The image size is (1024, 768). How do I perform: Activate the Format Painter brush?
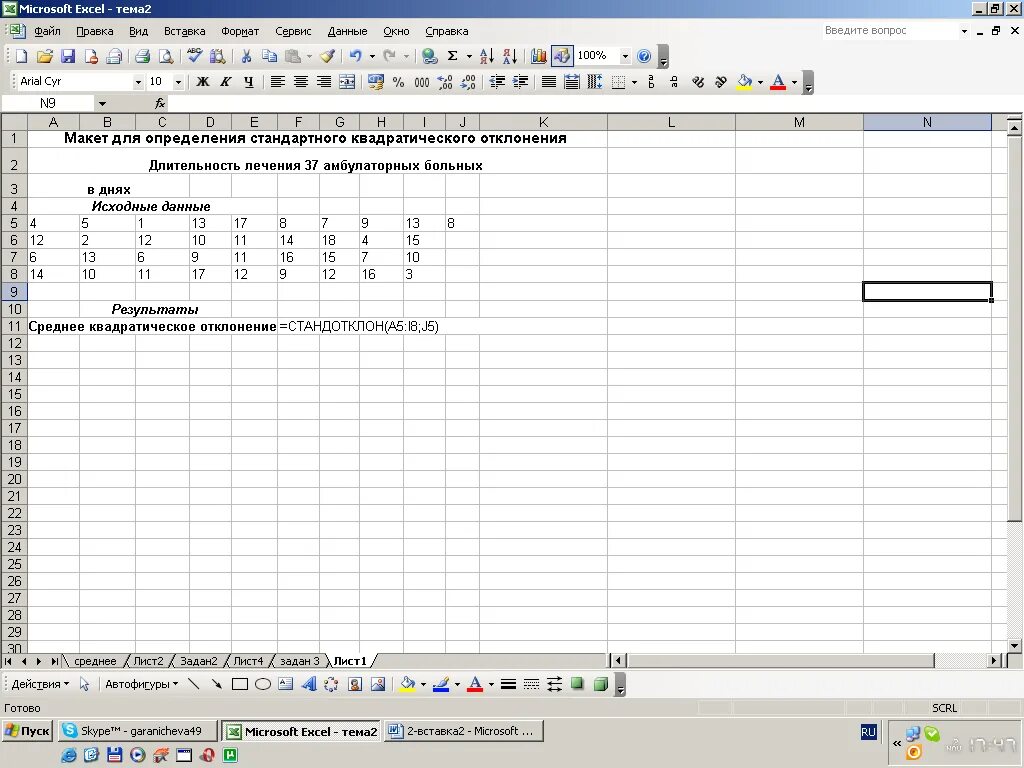pyautogui.click(x=327, y=56)
